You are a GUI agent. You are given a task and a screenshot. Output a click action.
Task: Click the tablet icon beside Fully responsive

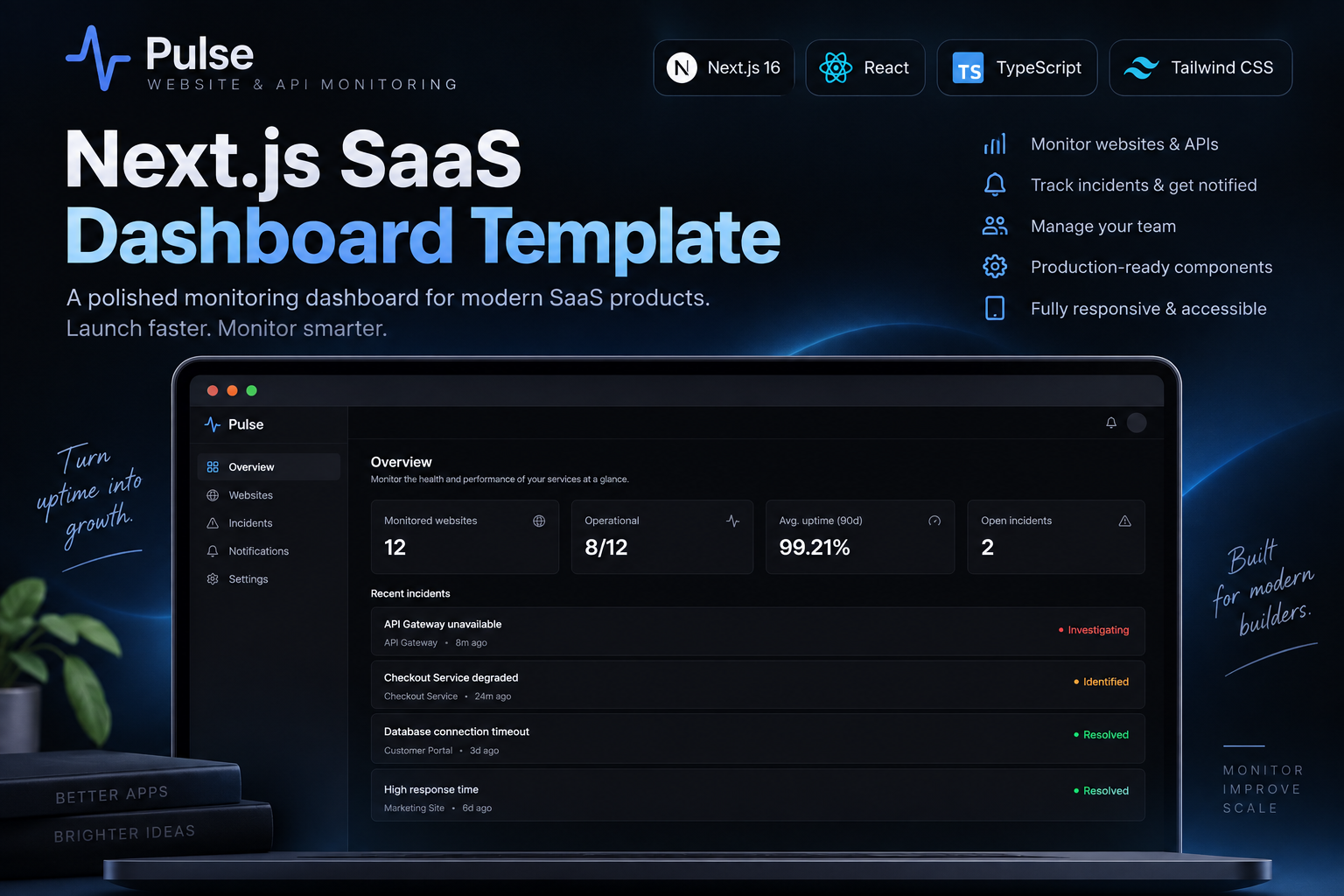pos(995,308)
